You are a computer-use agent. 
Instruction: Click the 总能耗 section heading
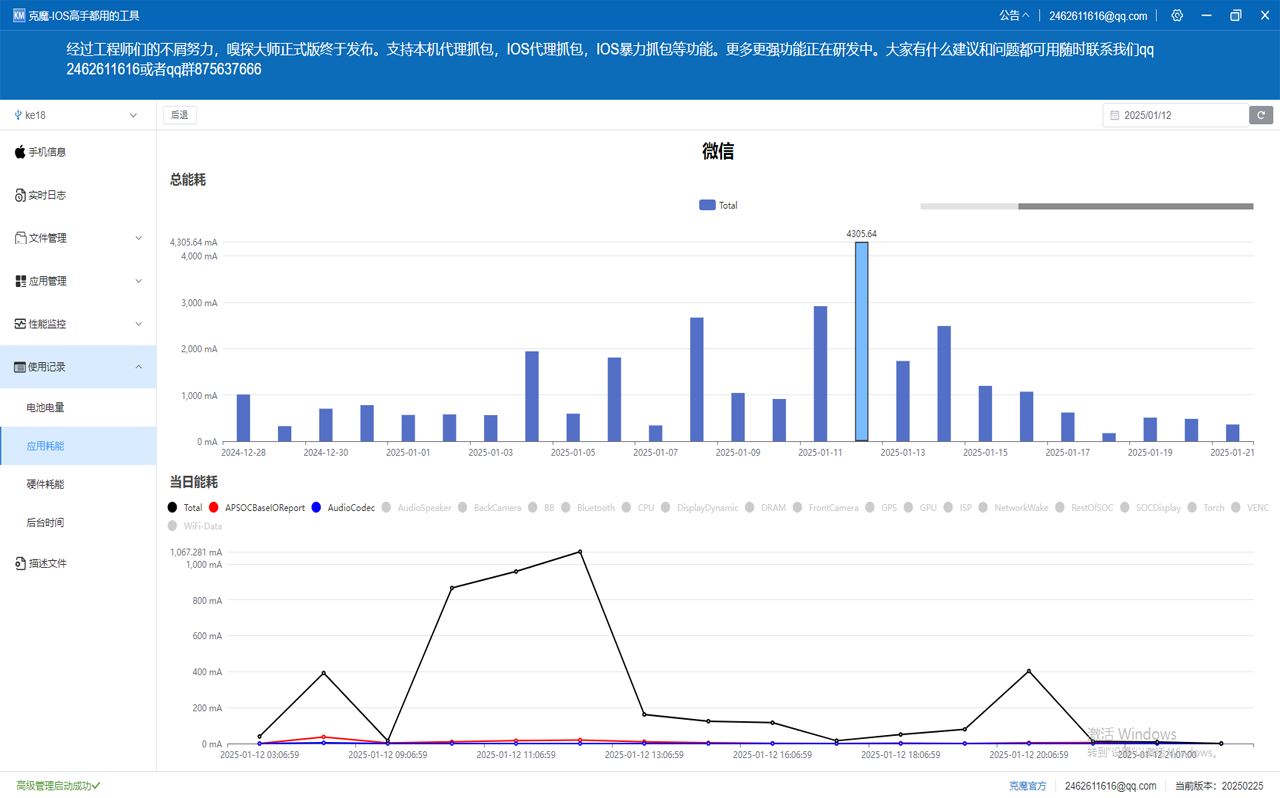click(188, 180)
